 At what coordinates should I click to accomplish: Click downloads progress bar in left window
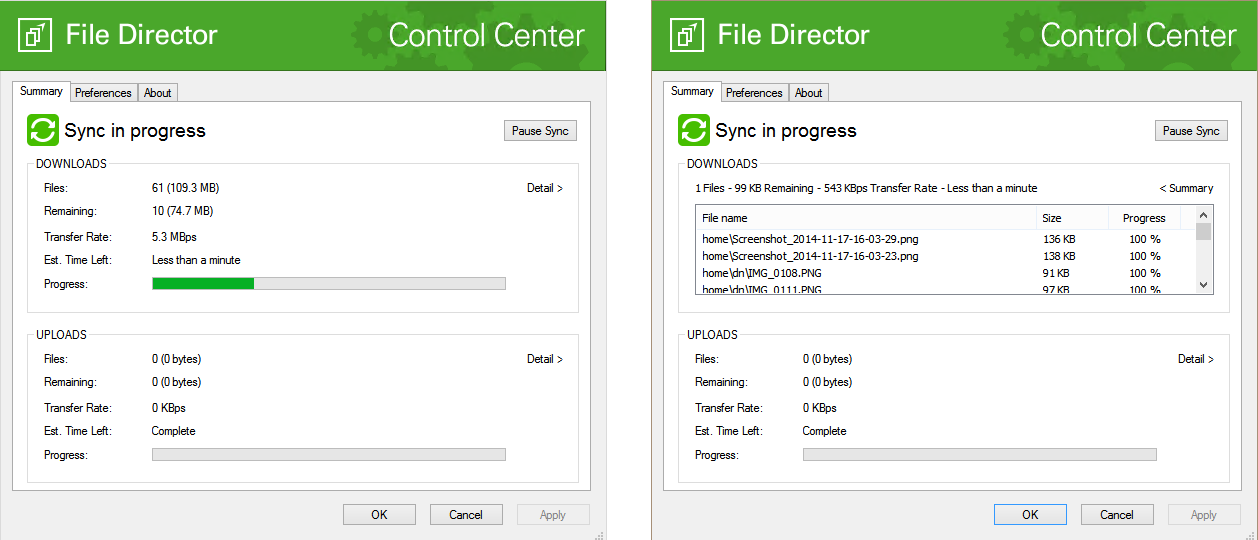[329, 284]
